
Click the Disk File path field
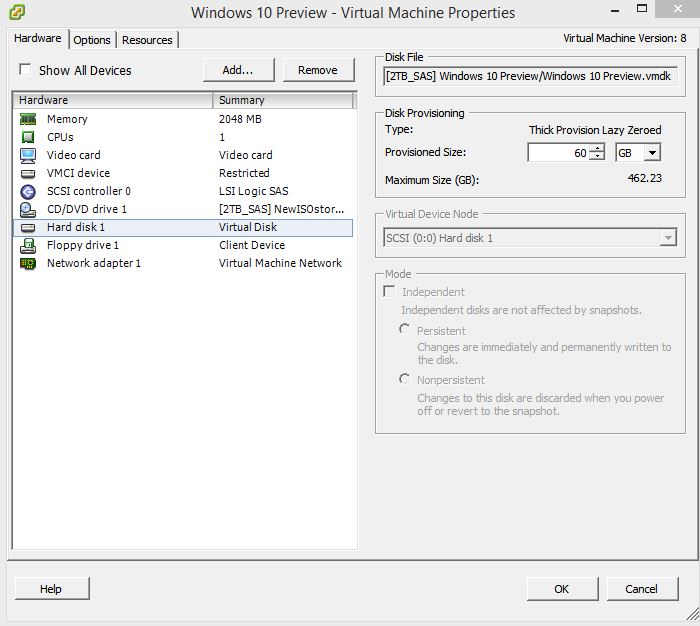pyautogui.click(x=530, y=76)
